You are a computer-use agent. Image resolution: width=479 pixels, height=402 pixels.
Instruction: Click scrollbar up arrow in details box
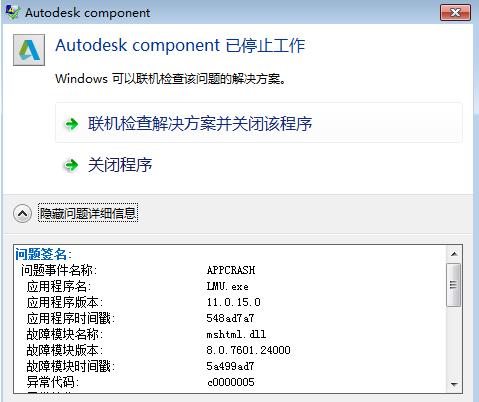(x=454, y=254)
